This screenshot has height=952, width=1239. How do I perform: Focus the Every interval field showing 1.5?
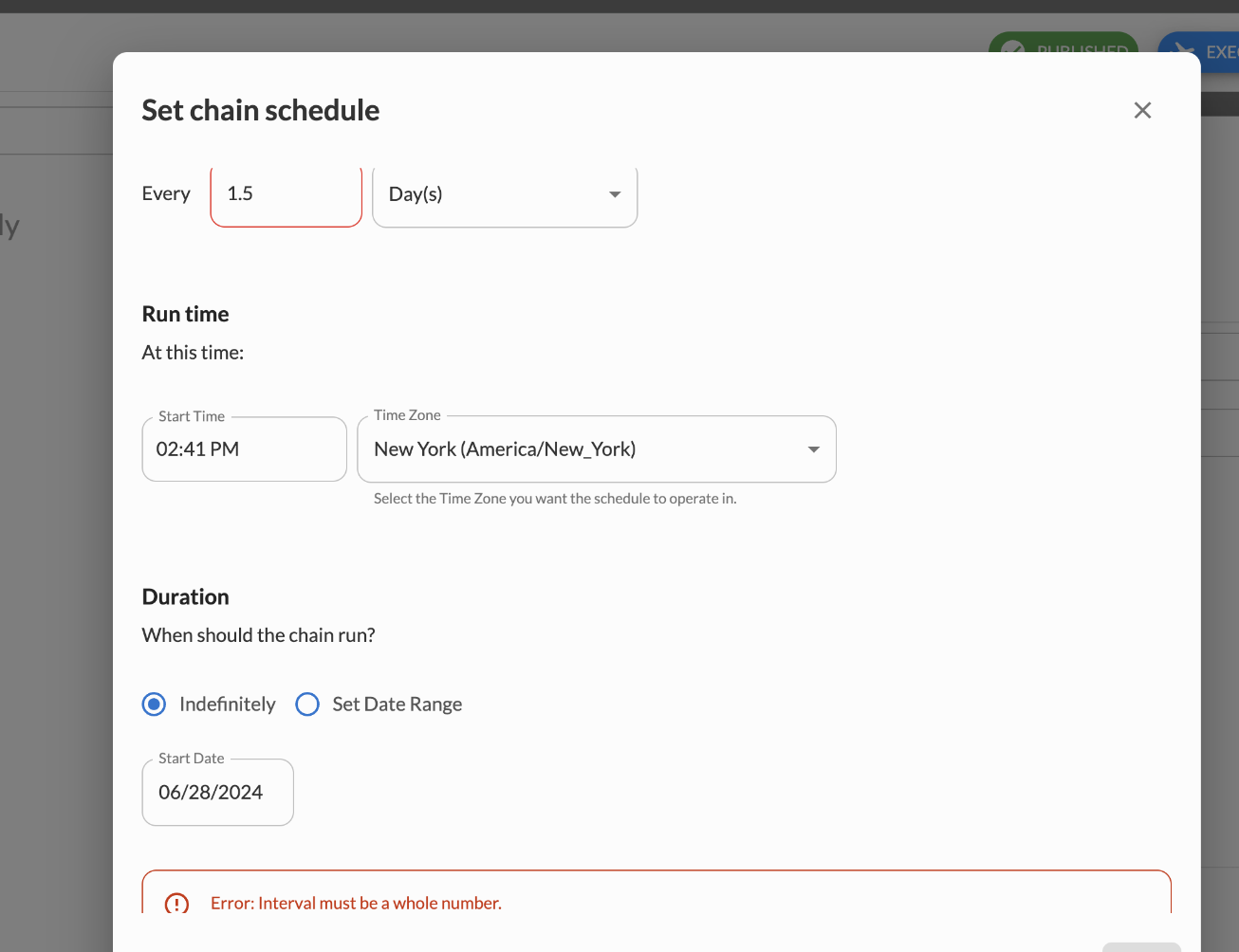[x=286, y=194]
